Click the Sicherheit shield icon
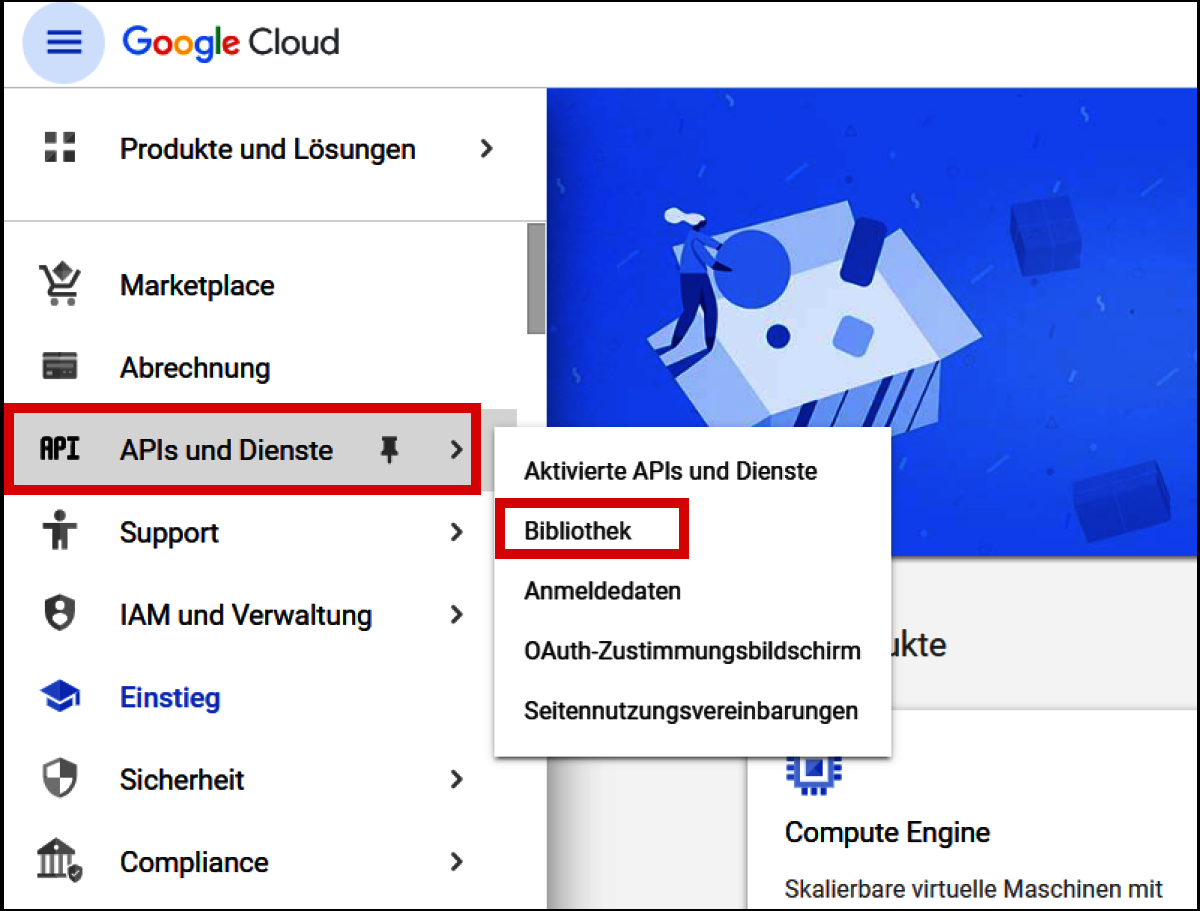1200x911 pixels. click(x=62, y=779)
